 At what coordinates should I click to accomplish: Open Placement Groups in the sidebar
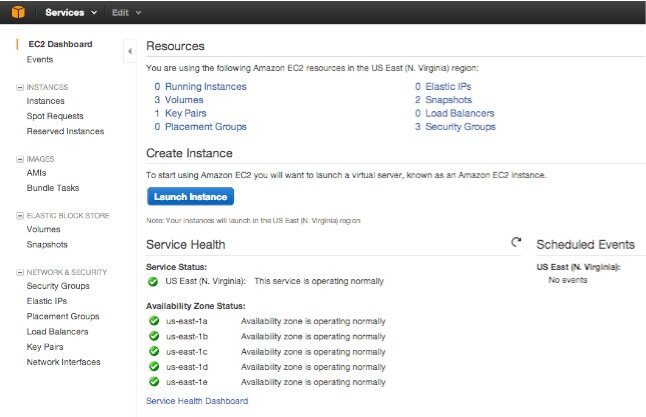point(63,316)
